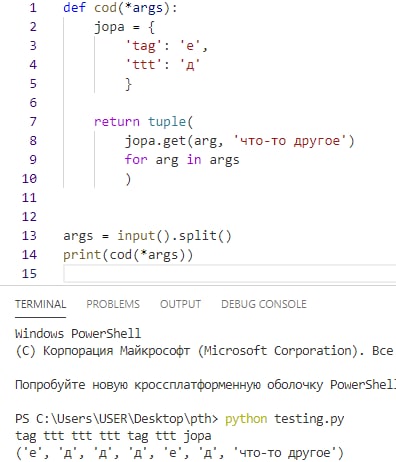This screenshot has height=462, width=396.
Task: Click the closing brace on line 5
Action: tap(128, 84)
